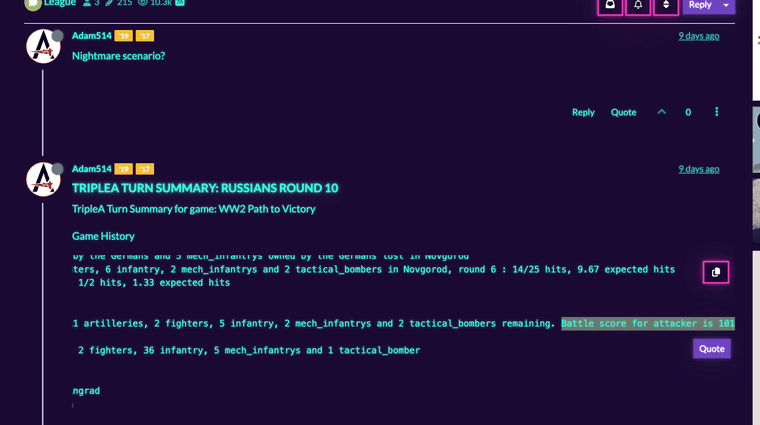
Task: Open the sort posts arrows button
Action: click(x=666, y=5)
